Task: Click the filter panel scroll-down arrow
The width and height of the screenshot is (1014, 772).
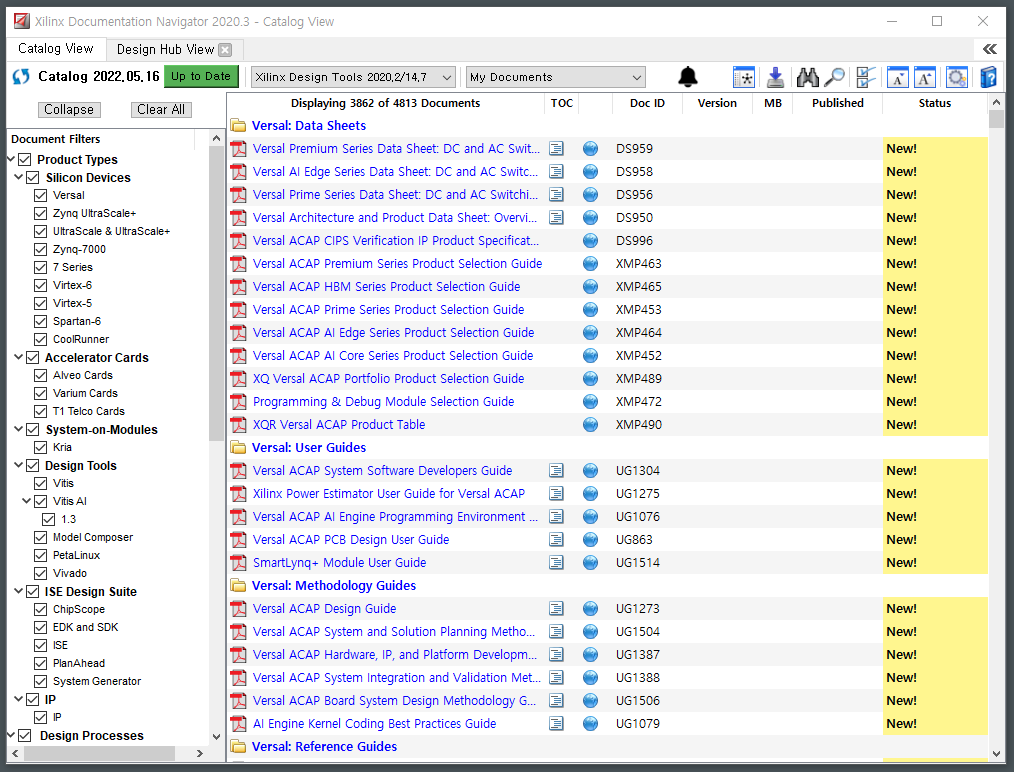Action: (216, 736)
